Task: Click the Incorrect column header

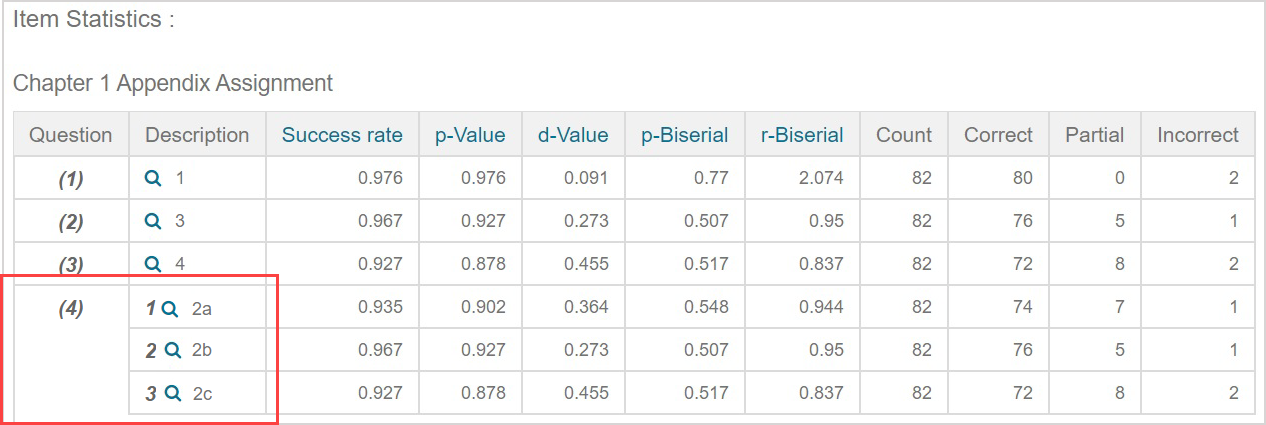Action: pos(1198,135)
